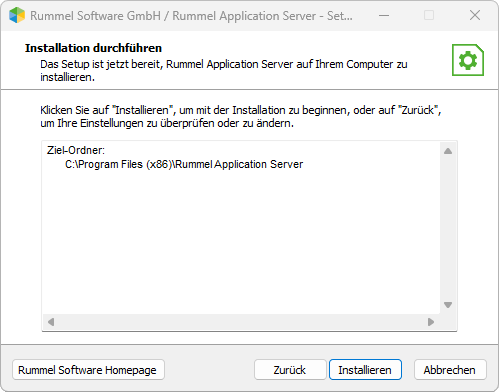
Task: Click the scroll right arrow in summary box
Action: (x=431, y=322)
